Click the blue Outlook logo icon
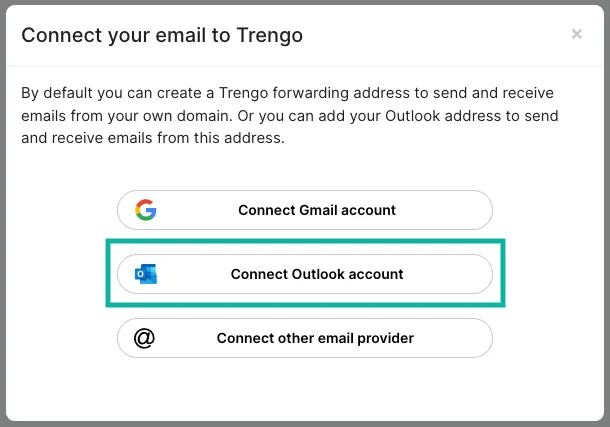 tap(146, 274)
